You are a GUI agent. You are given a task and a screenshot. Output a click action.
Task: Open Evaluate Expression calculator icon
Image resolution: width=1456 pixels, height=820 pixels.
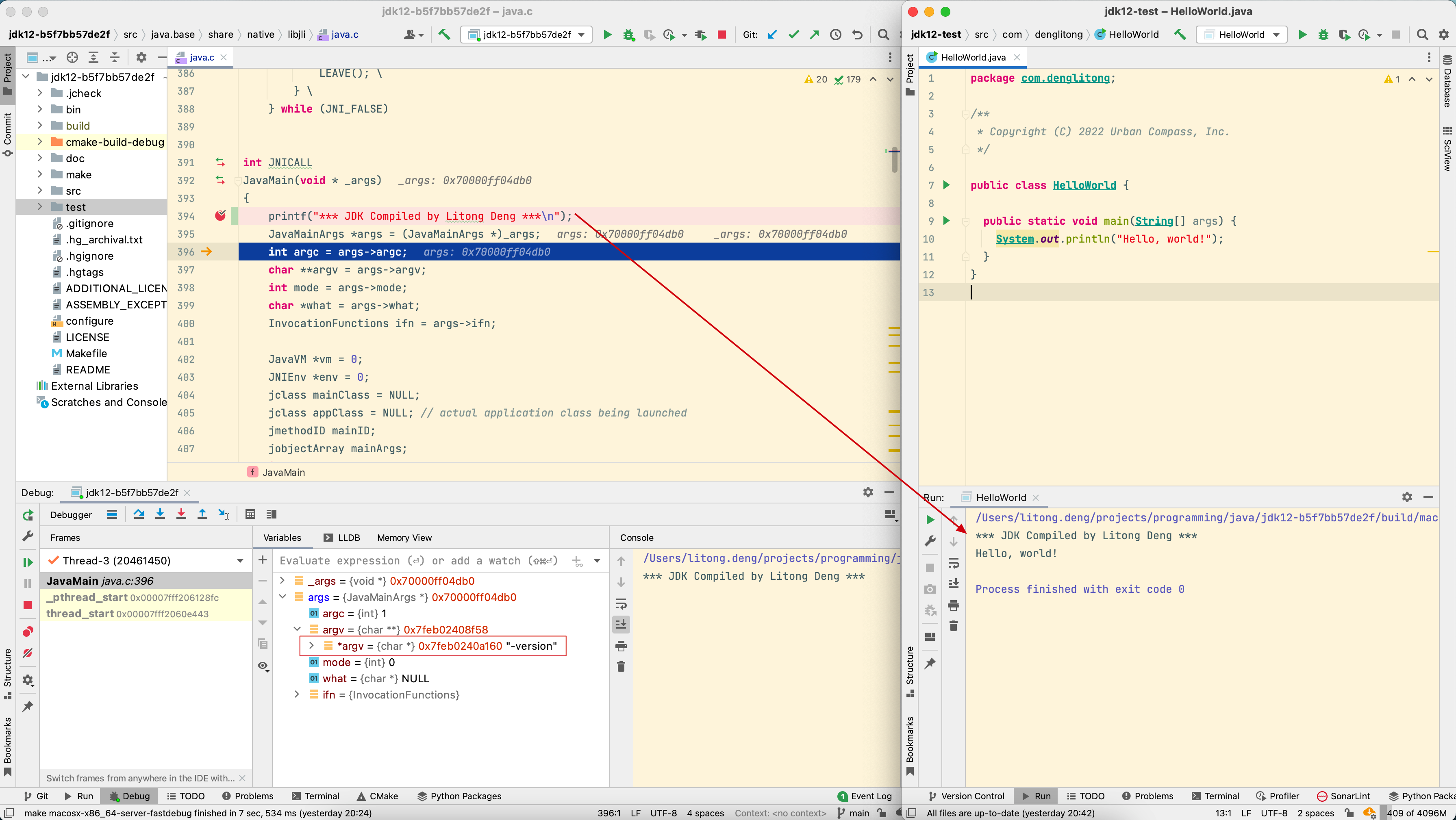coord(250,514)
